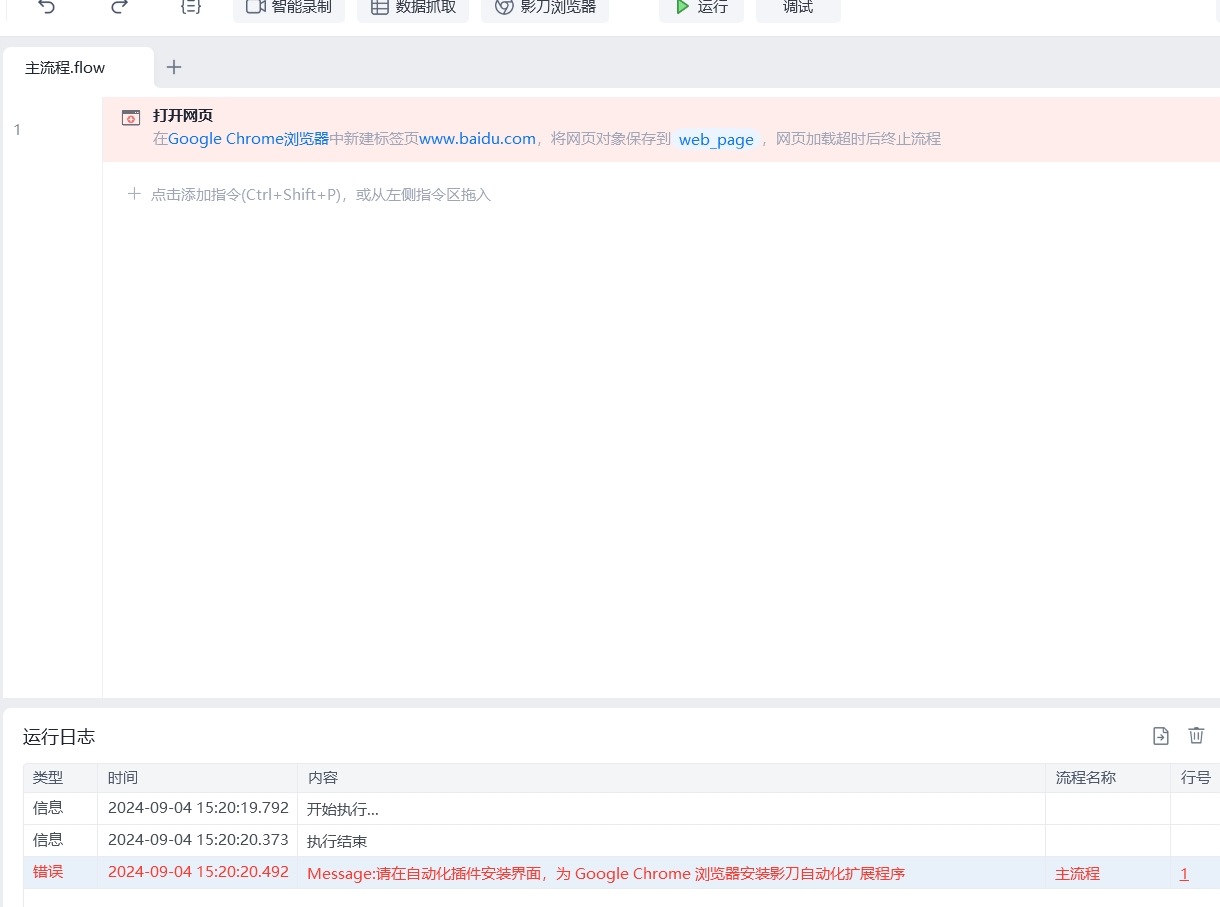Image resolution: width=1220 pixels, height=907 pixels.
Task: Click the error row line number 1 link
Action: [1184, 873]
